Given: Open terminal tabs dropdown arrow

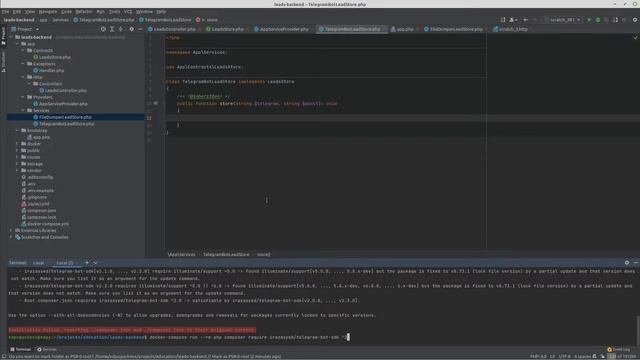Looking at the screenshot, I should point(96,263).
